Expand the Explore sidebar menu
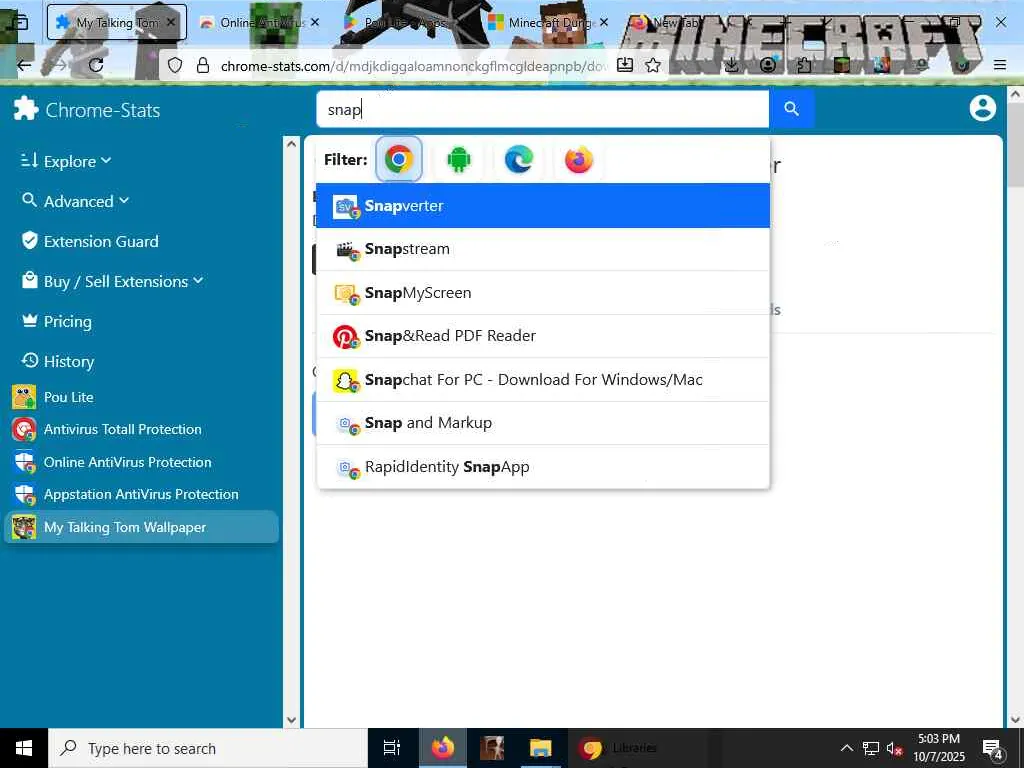Screen dimensions: 1024x768 66,161
